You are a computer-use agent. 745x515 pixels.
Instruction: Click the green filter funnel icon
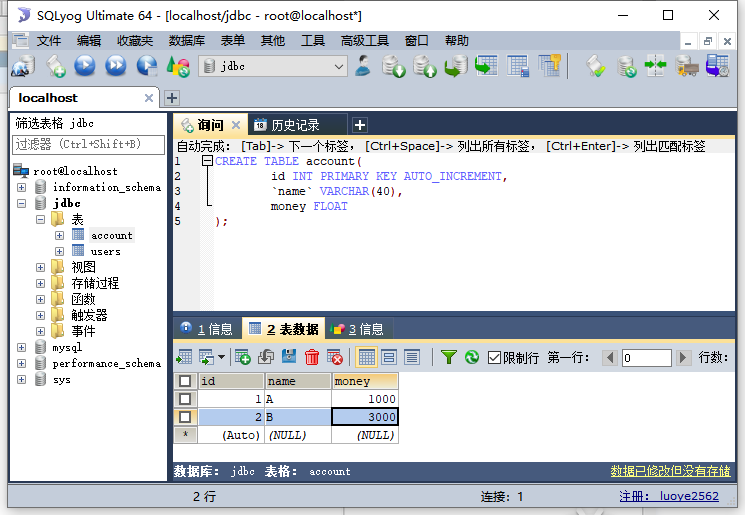449,357
